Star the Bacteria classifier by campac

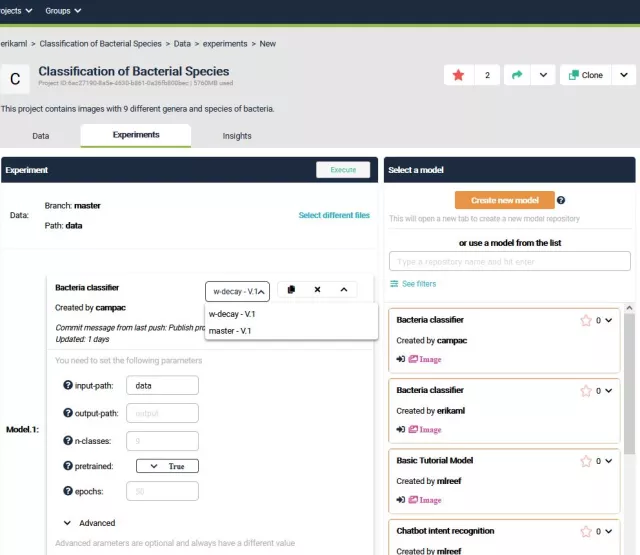pos(587,321)
